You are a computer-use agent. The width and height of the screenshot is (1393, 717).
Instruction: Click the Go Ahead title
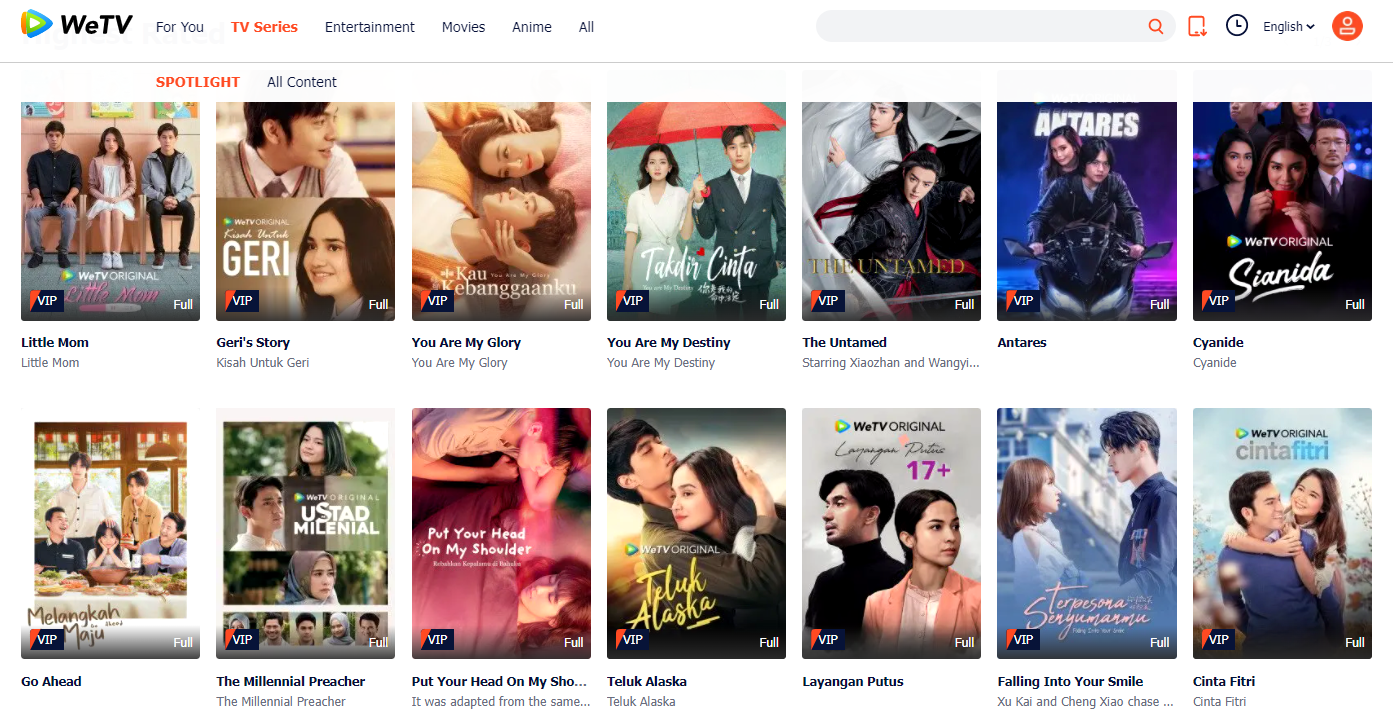pos(51,681)
